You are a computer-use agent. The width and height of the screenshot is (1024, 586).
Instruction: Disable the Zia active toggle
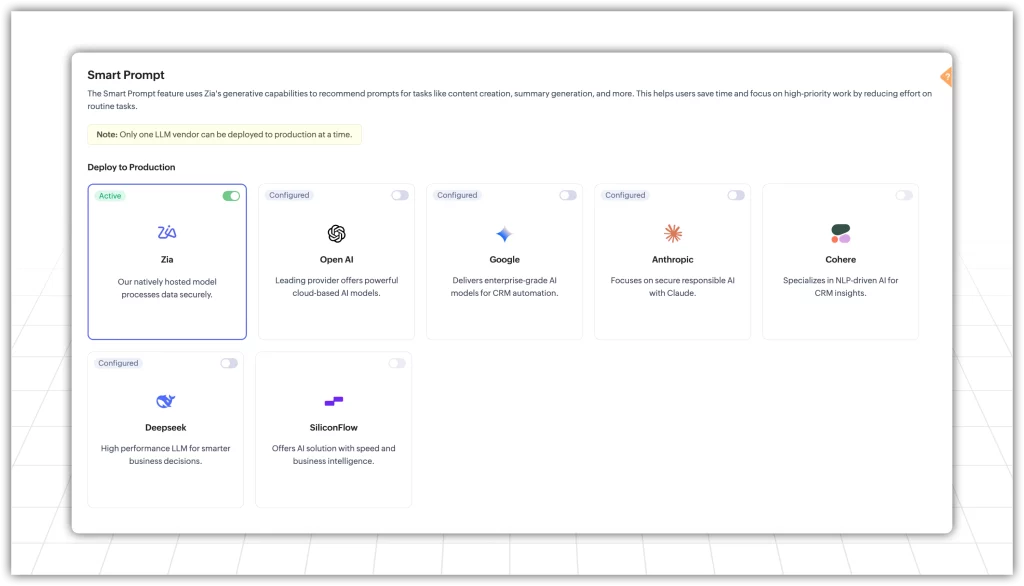[231, 196]
